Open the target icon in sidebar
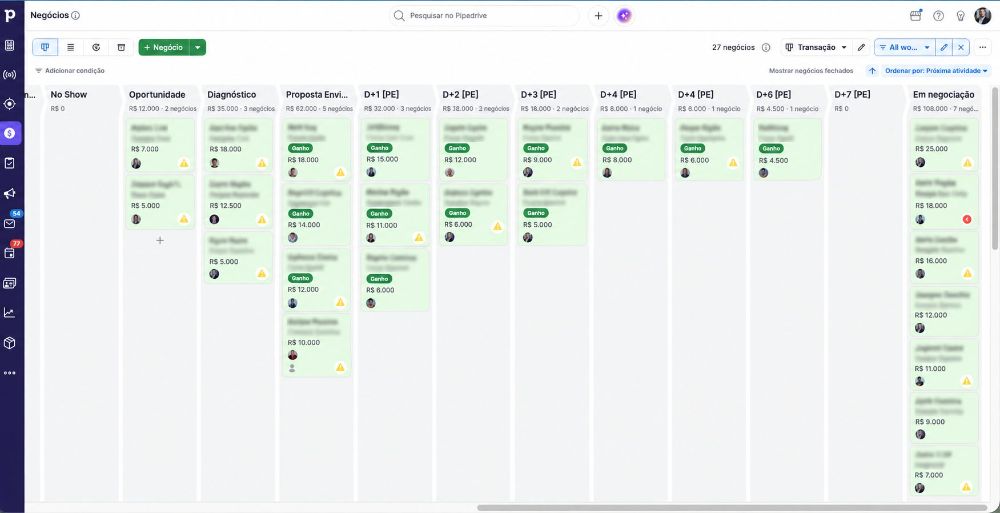Screen dimensions: 1000x513 click(x=10, y=104)
